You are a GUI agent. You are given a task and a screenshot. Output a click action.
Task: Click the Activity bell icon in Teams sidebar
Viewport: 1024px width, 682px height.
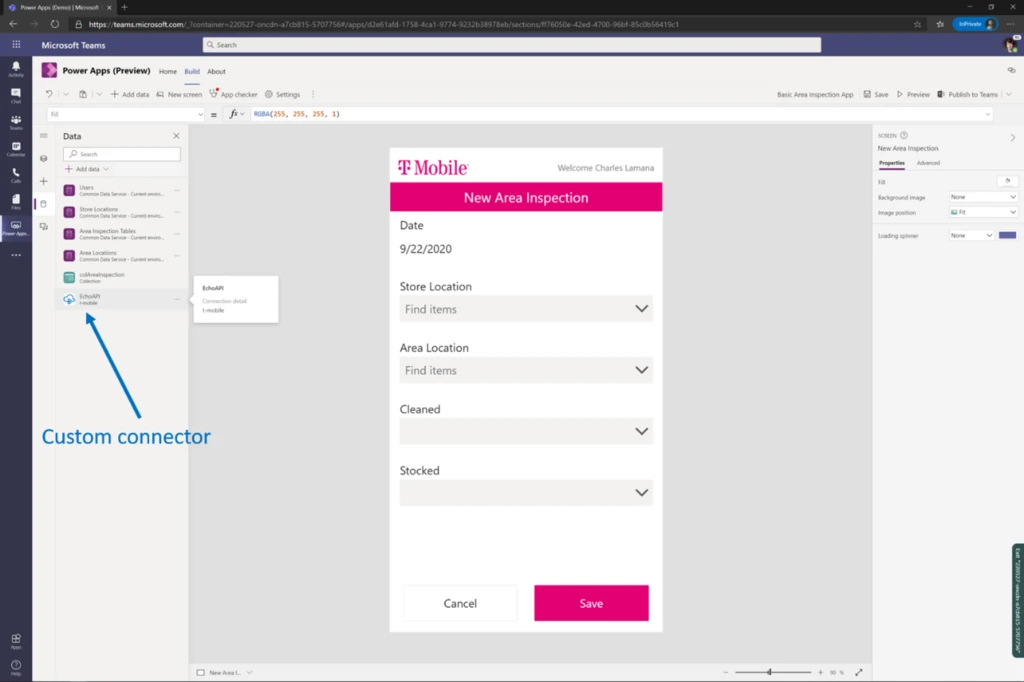pos(14,68)
